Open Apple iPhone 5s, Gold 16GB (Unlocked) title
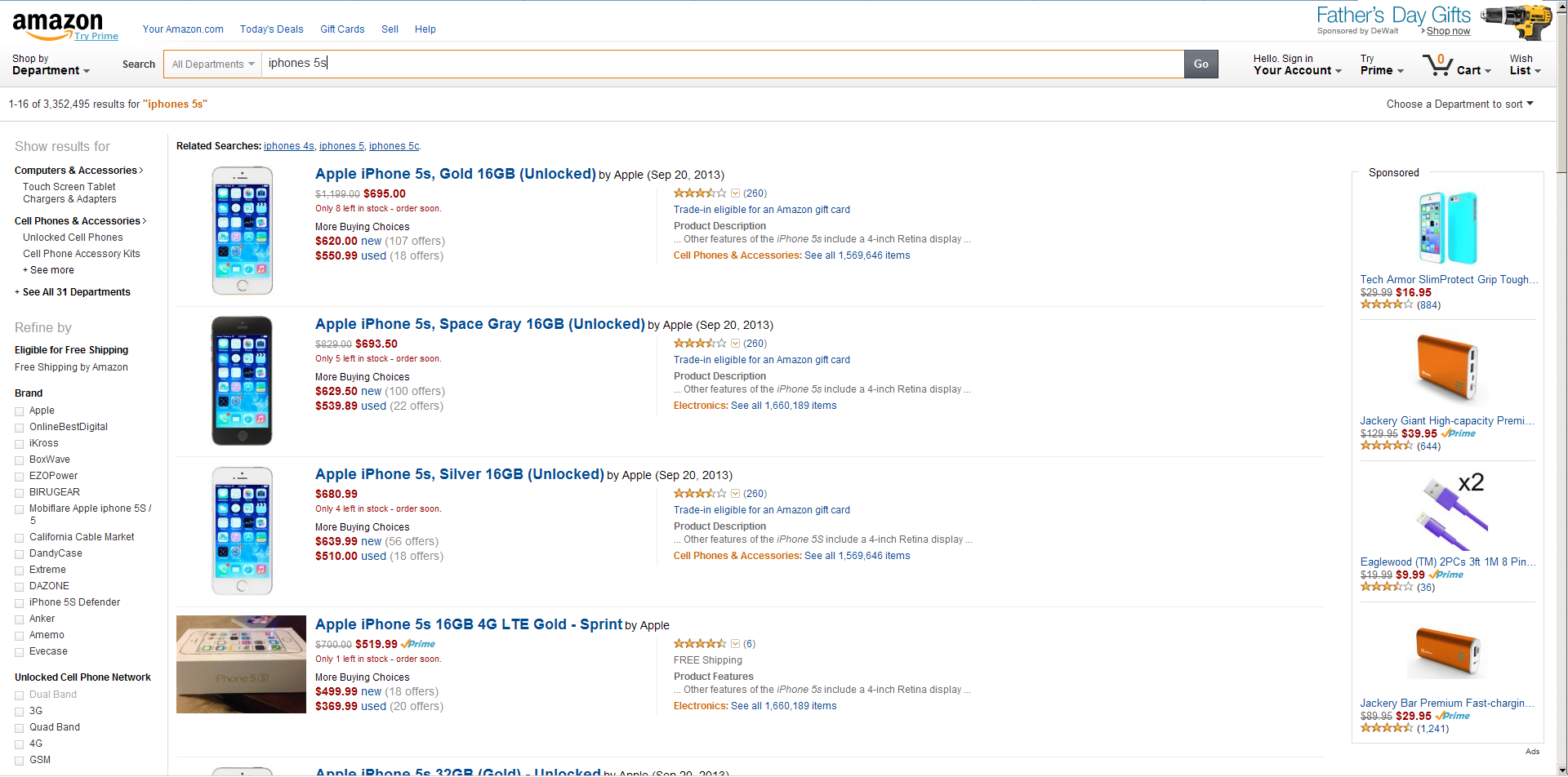The image size is (1568, 777). 456,174
